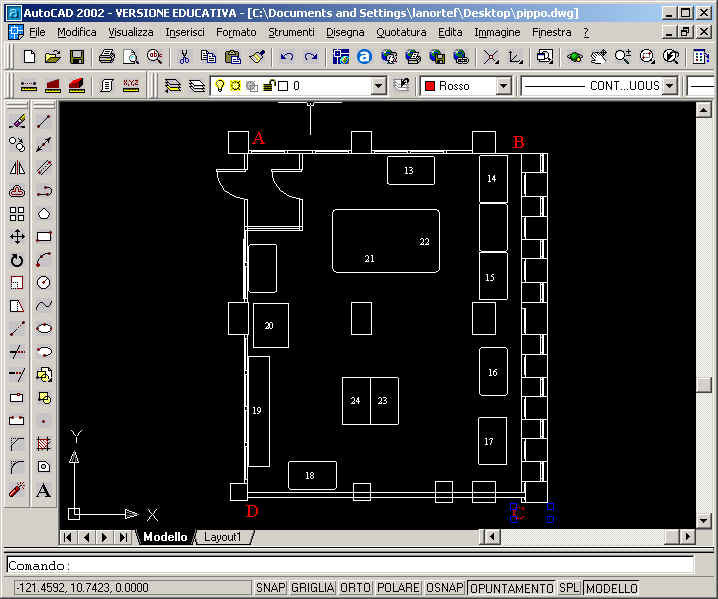Select the Multiline Text A tool
The image size is (718, 599).
44,490
